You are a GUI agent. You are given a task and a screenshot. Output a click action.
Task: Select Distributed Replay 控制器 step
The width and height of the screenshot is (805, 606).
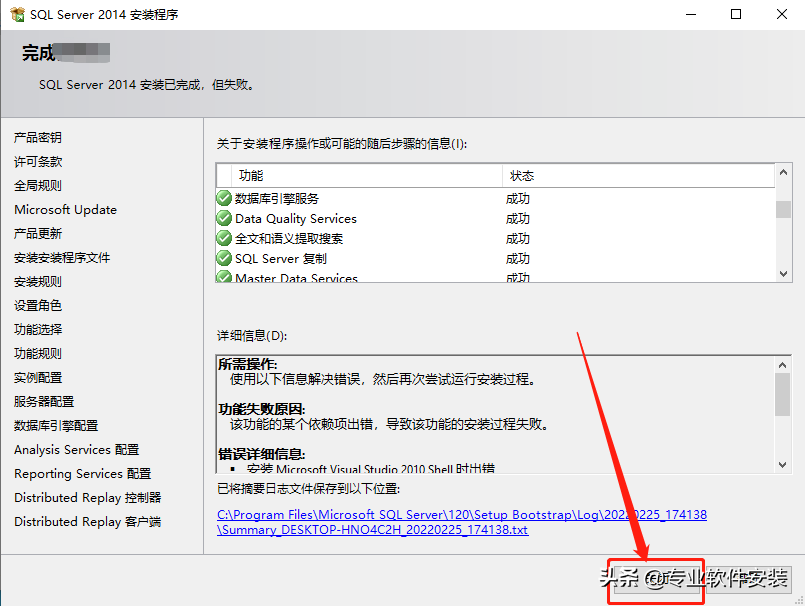[88, 498]
